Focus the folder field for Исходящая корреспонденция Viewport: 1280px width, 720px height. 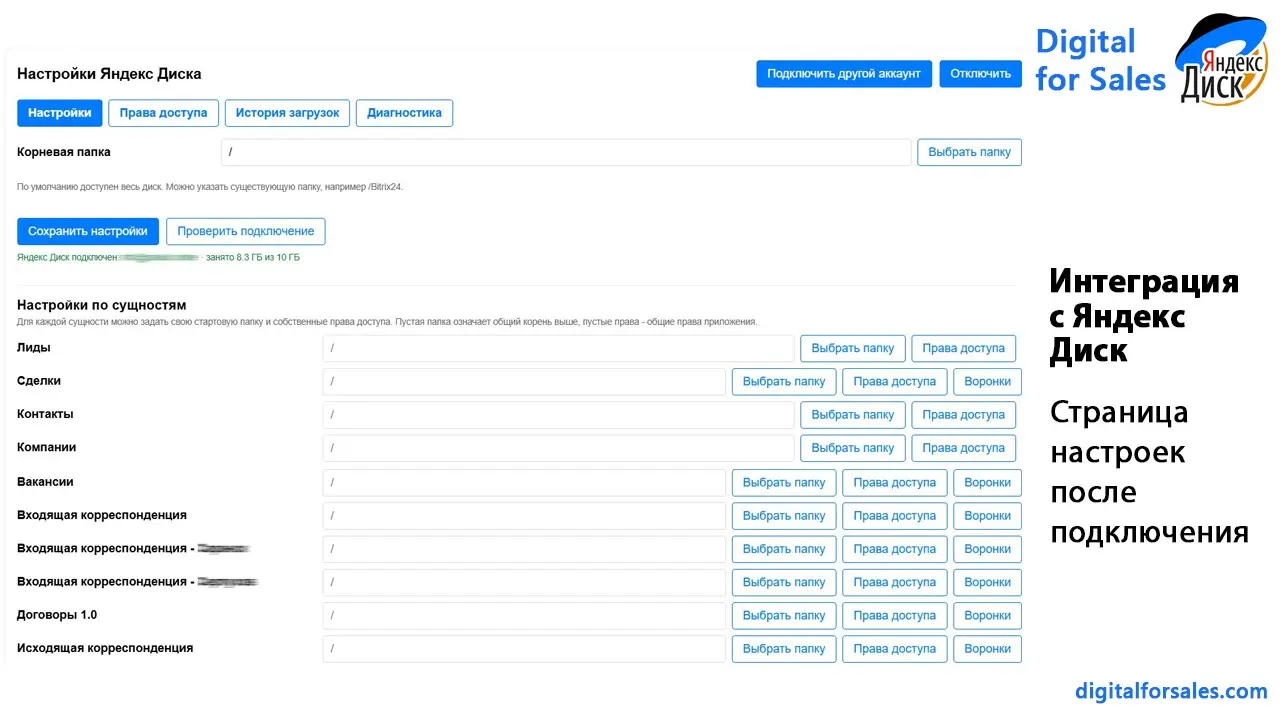[x=524, y=649]
